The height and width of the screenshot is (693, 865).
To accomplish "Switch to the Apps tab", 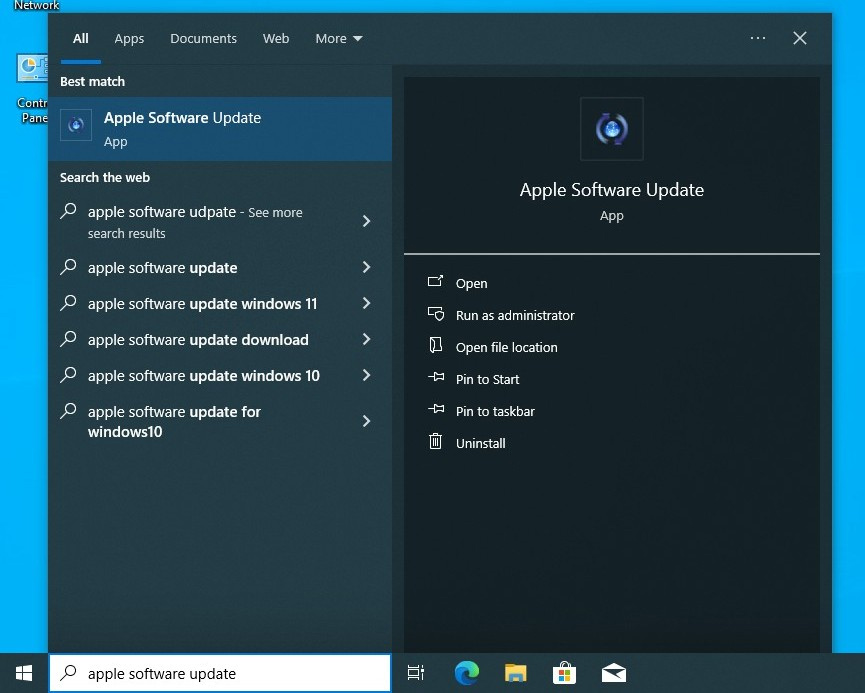I will coord(129,39).
